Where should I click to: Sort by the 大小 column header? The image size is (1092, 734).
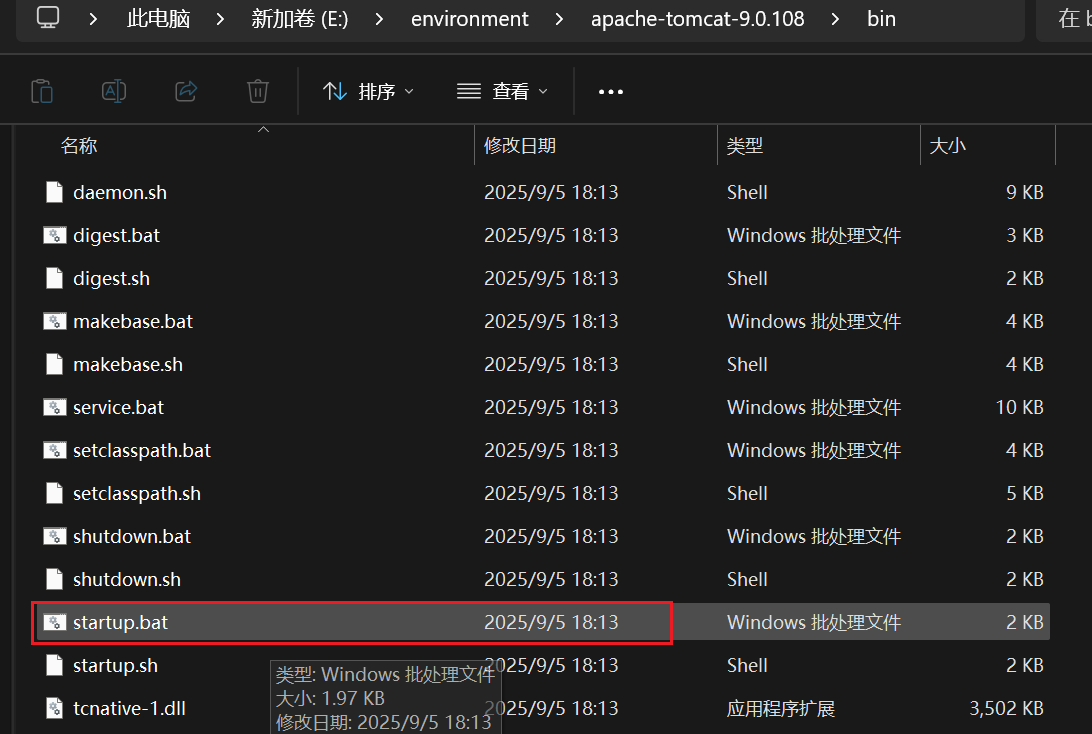tap(948, 146)
